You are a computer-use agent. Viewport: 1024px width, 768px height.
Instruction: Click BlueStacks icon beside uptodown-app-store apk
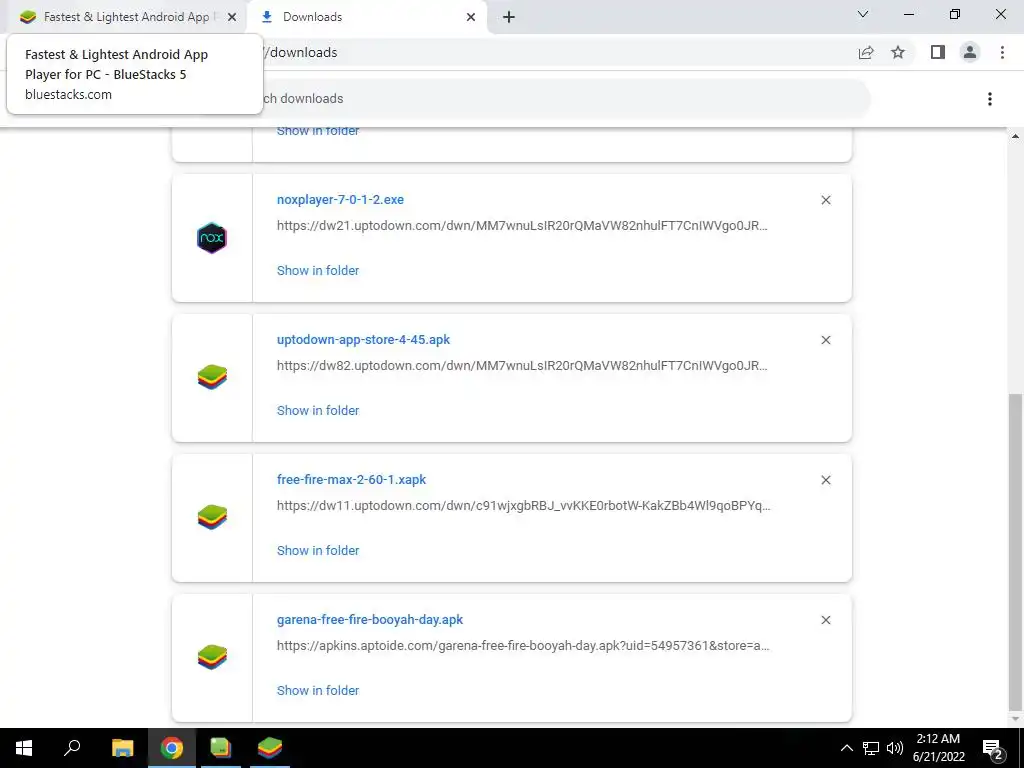(x=212, y=377)
